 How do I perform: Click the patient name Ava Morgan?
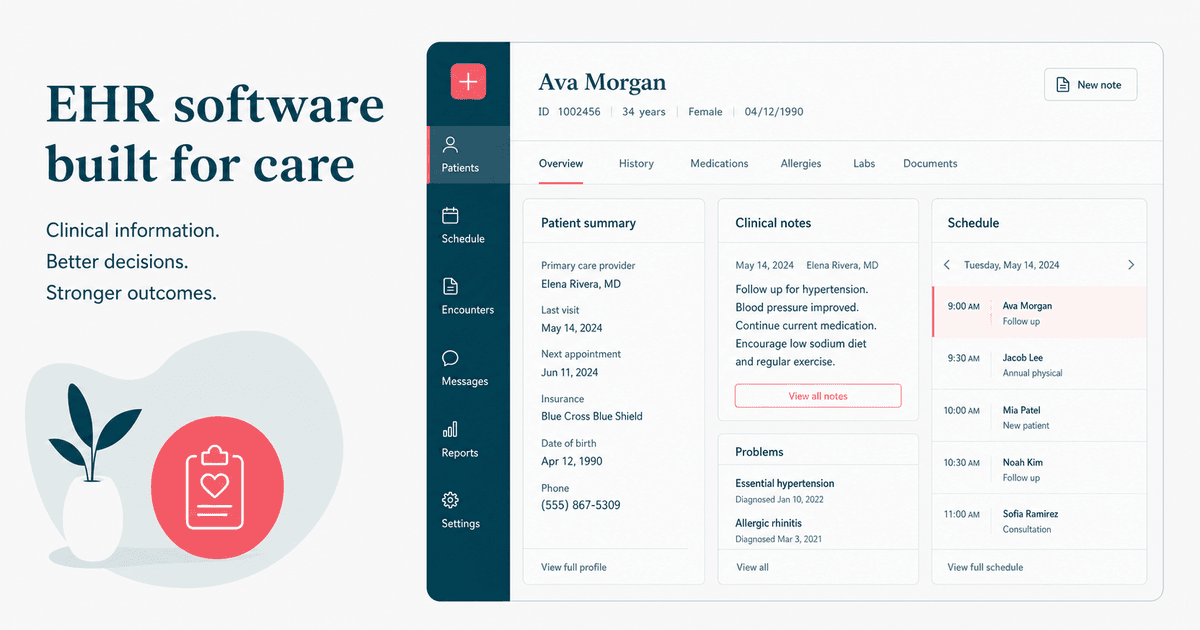[x=602, y=82]
